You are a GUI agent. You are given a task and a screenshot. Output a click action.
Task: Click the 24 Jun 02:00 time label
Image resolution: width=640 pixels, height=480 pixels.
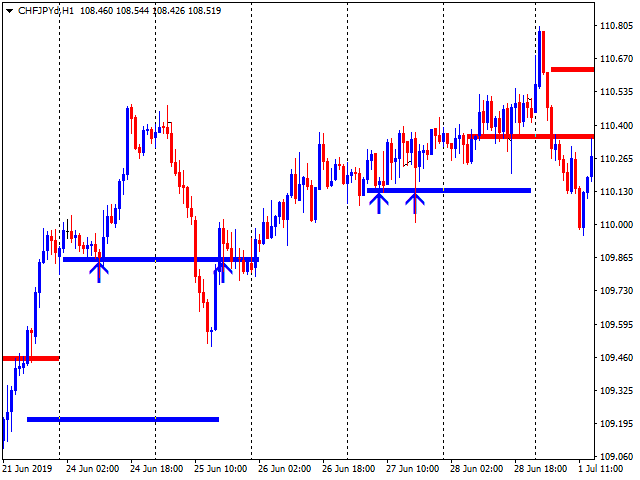(x=93, y=469)
